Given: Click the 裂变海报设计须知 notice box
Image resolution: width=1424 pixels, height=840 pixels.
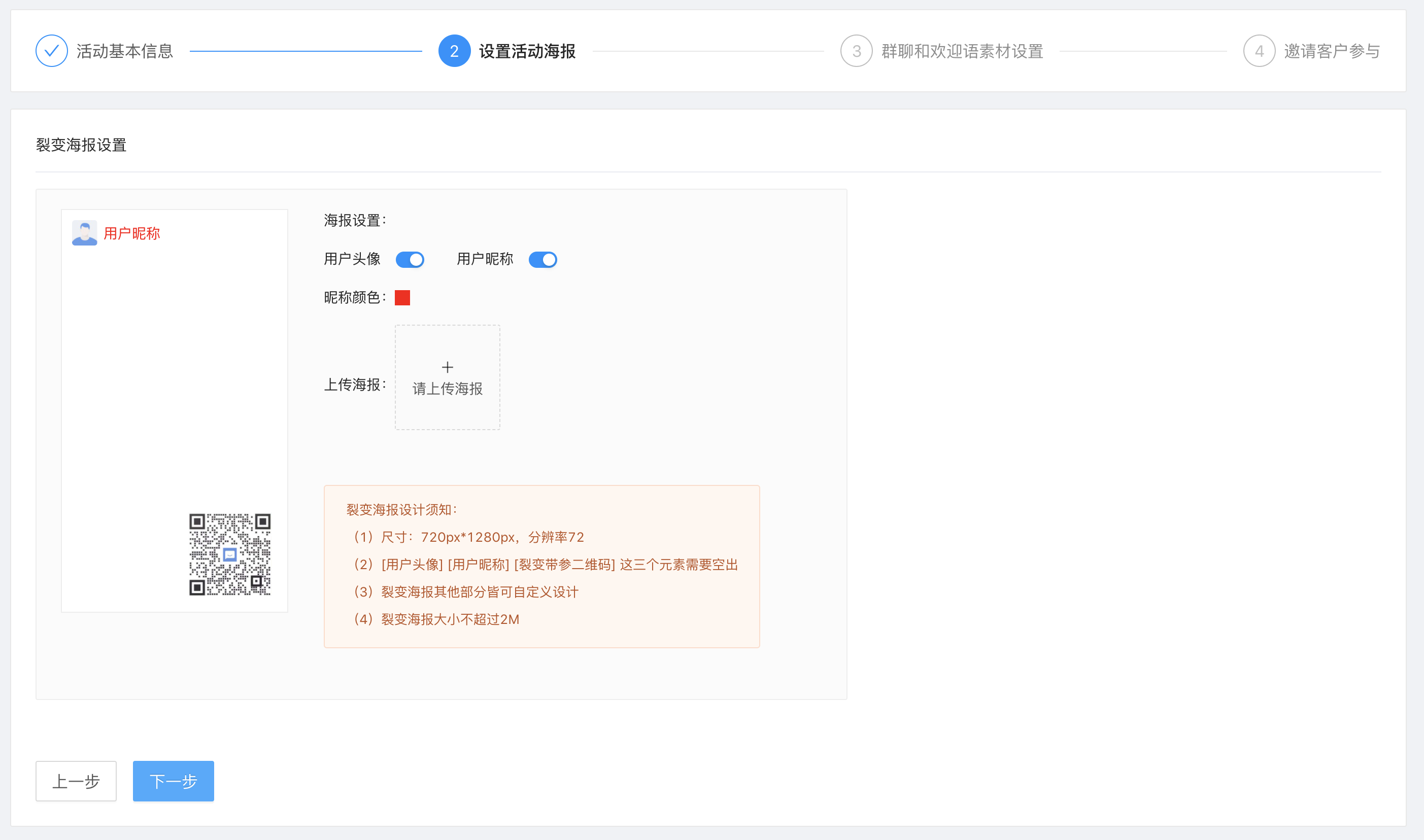Looking at the screenshot, I should click(541, 566).
